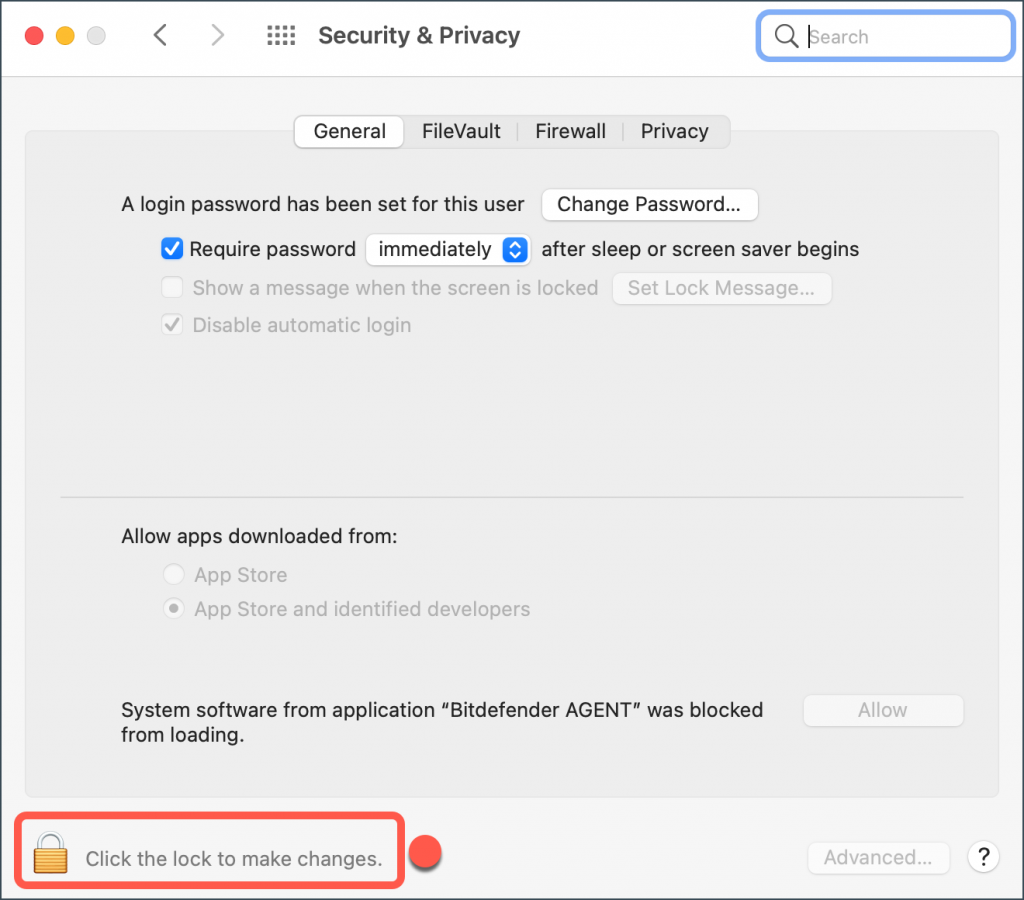Uncheck Require password after sleep

171,248
